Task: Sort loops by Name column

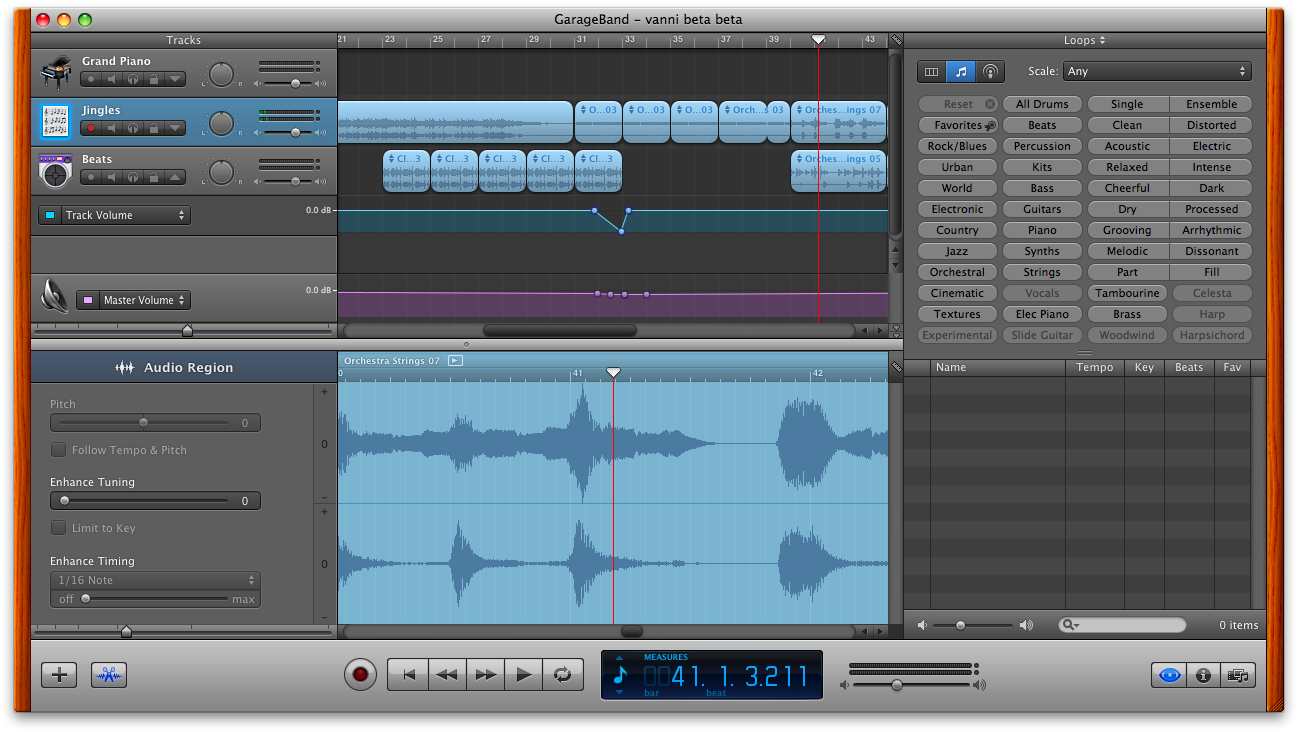Action: pos(997,367)
